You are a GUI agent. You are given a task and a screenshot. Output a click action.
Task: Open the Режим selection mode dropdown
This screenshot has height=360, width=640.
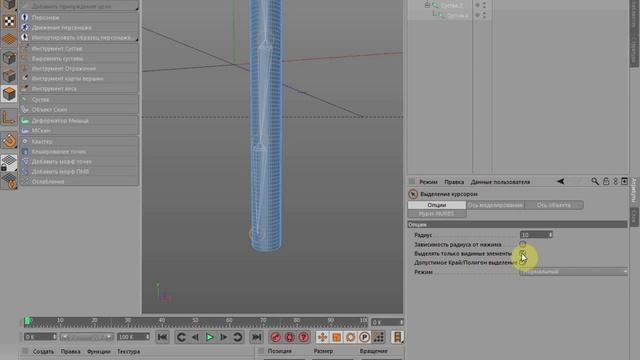[x=573, y=272]
